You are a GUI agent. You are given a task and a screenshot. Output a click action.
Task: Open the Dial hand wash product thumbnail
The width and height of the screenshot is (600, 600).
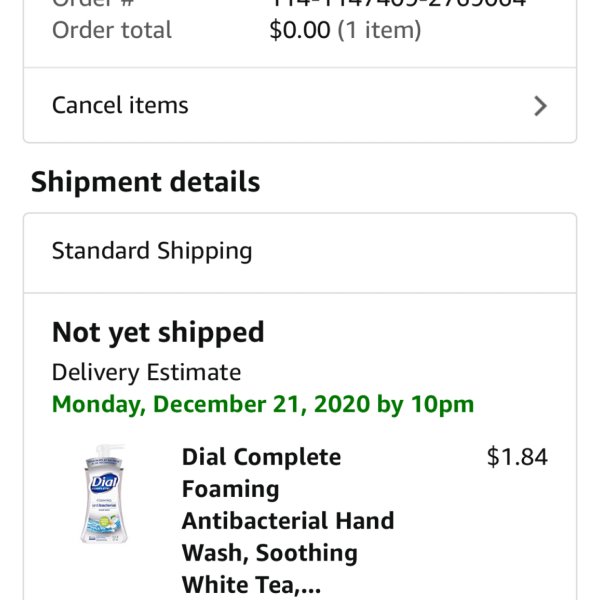point(104,494)
